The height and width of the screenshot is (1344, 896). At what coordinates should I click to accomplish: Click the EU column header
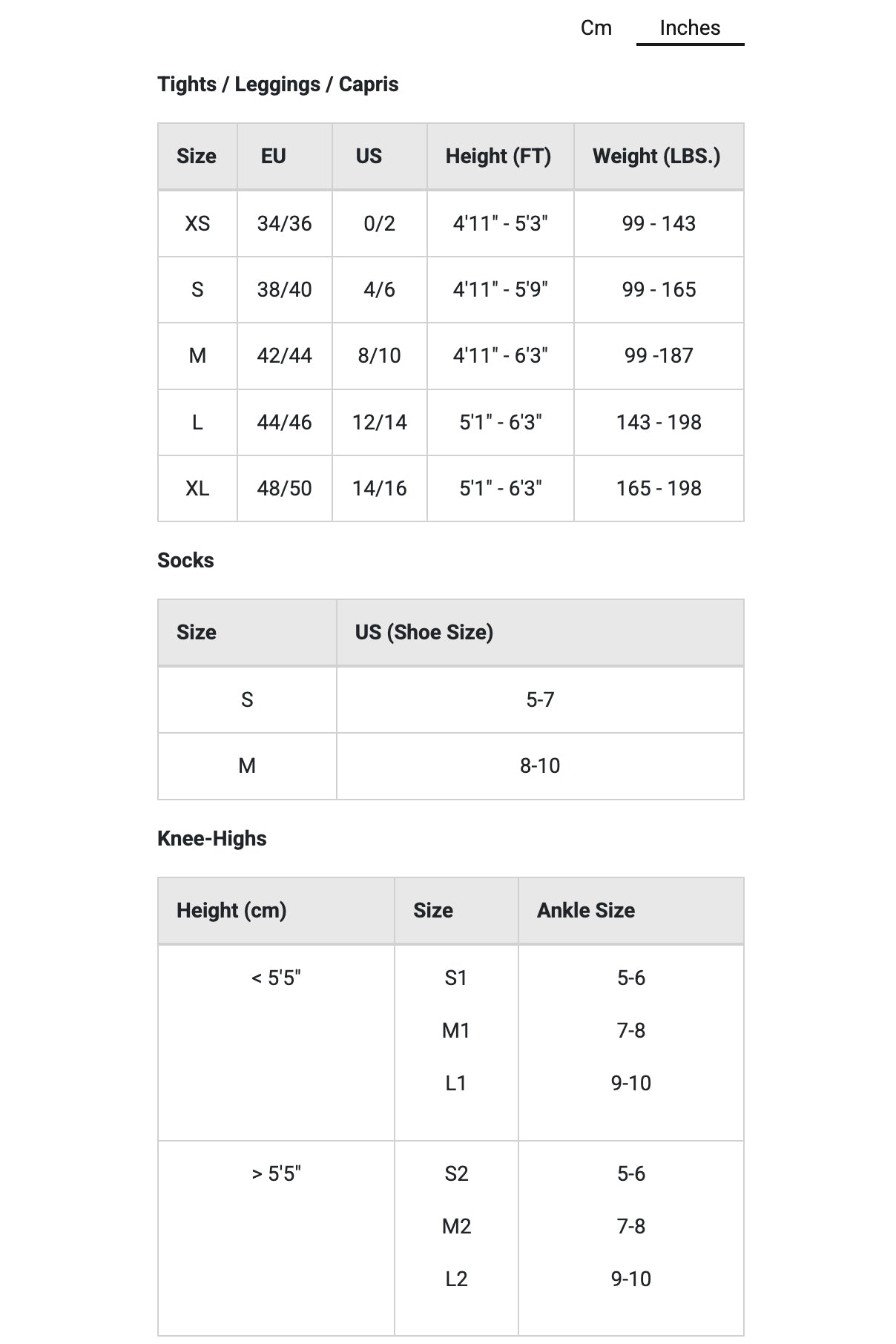(273, 157)
